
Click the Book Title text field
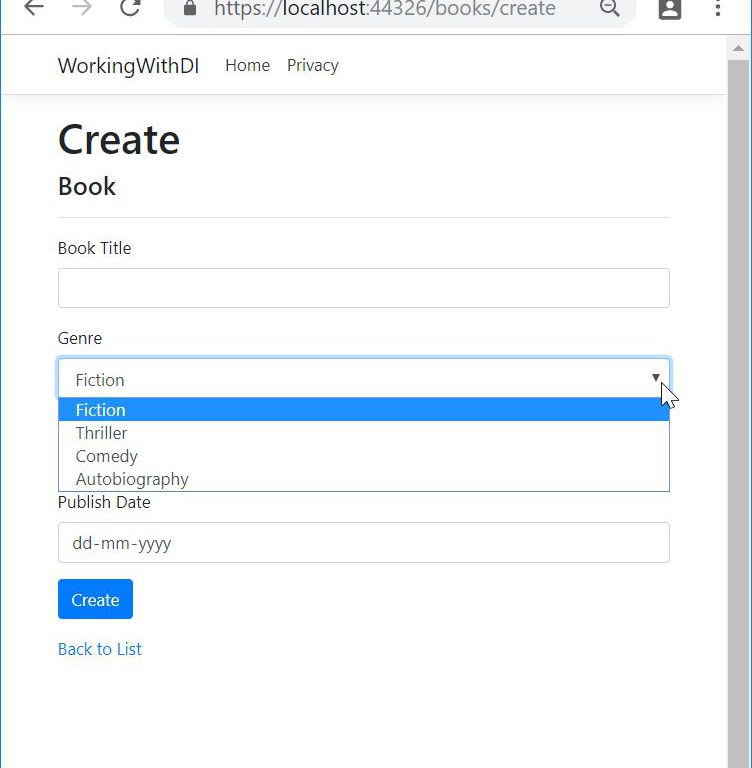point(363,288)
